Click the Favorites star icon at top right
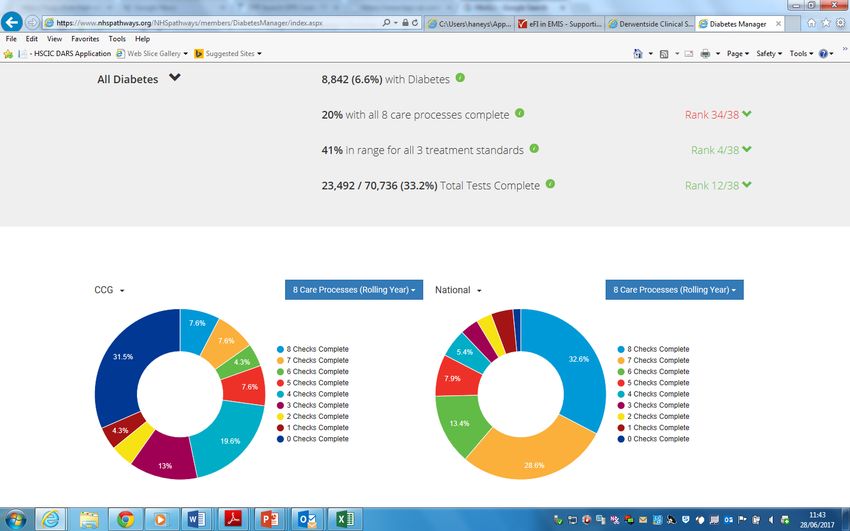This screenshot has width=850, height=531. [826, 23]
